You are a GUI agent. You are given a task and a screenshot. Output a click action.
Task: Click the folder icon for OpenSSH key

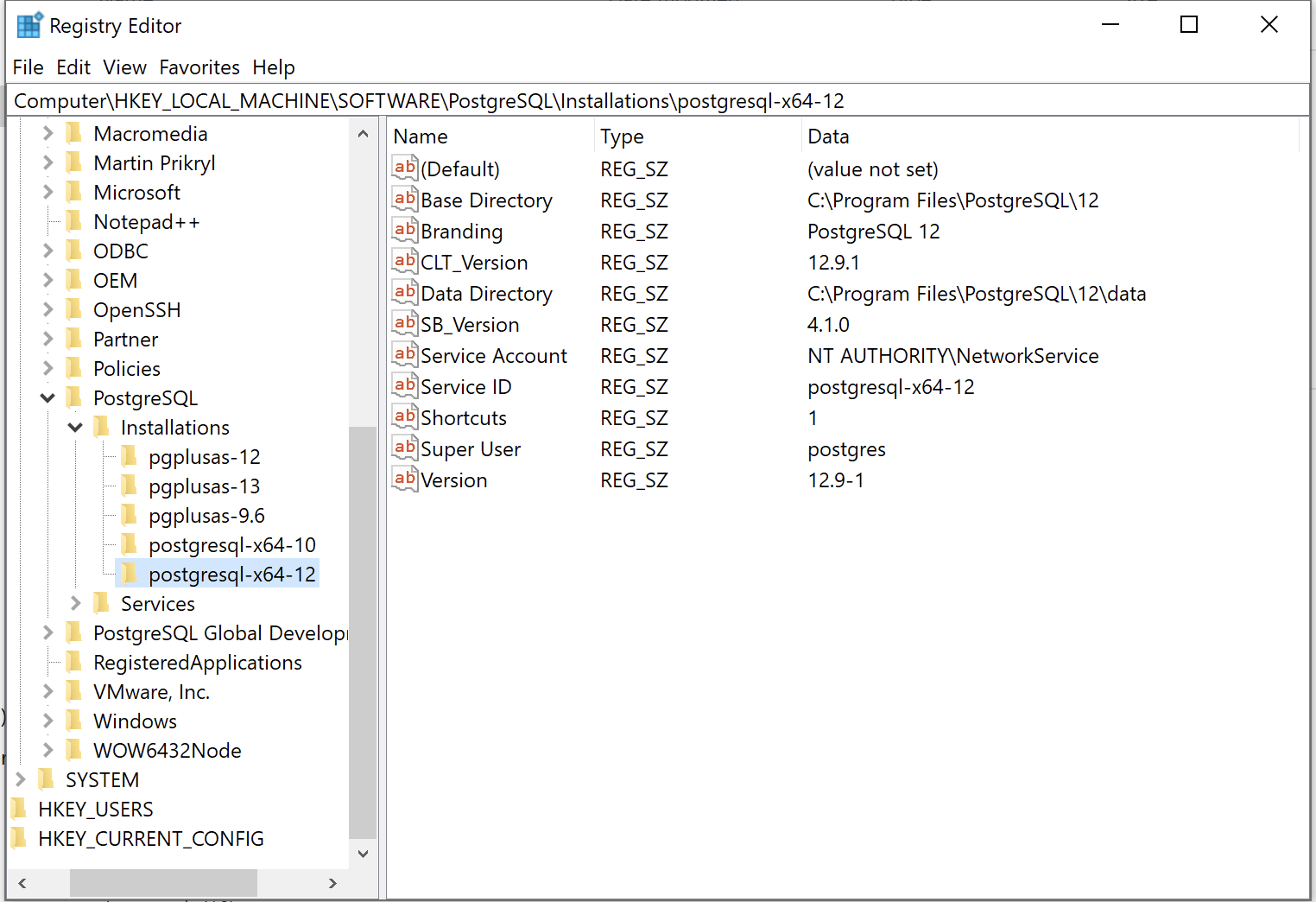74,310
